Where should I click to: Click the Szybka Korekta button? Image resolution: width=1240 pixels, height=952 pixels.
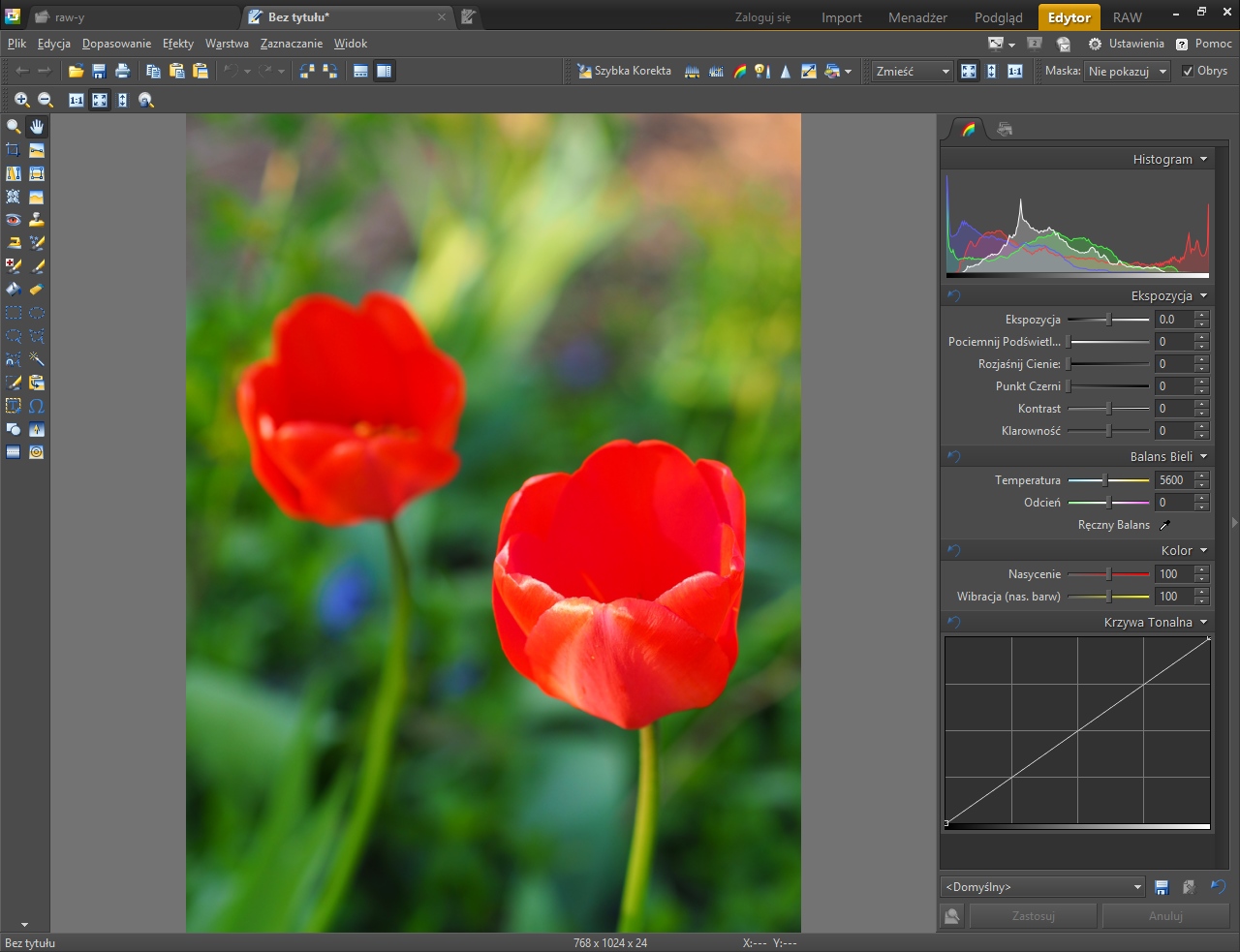click(x=624, y=71)
